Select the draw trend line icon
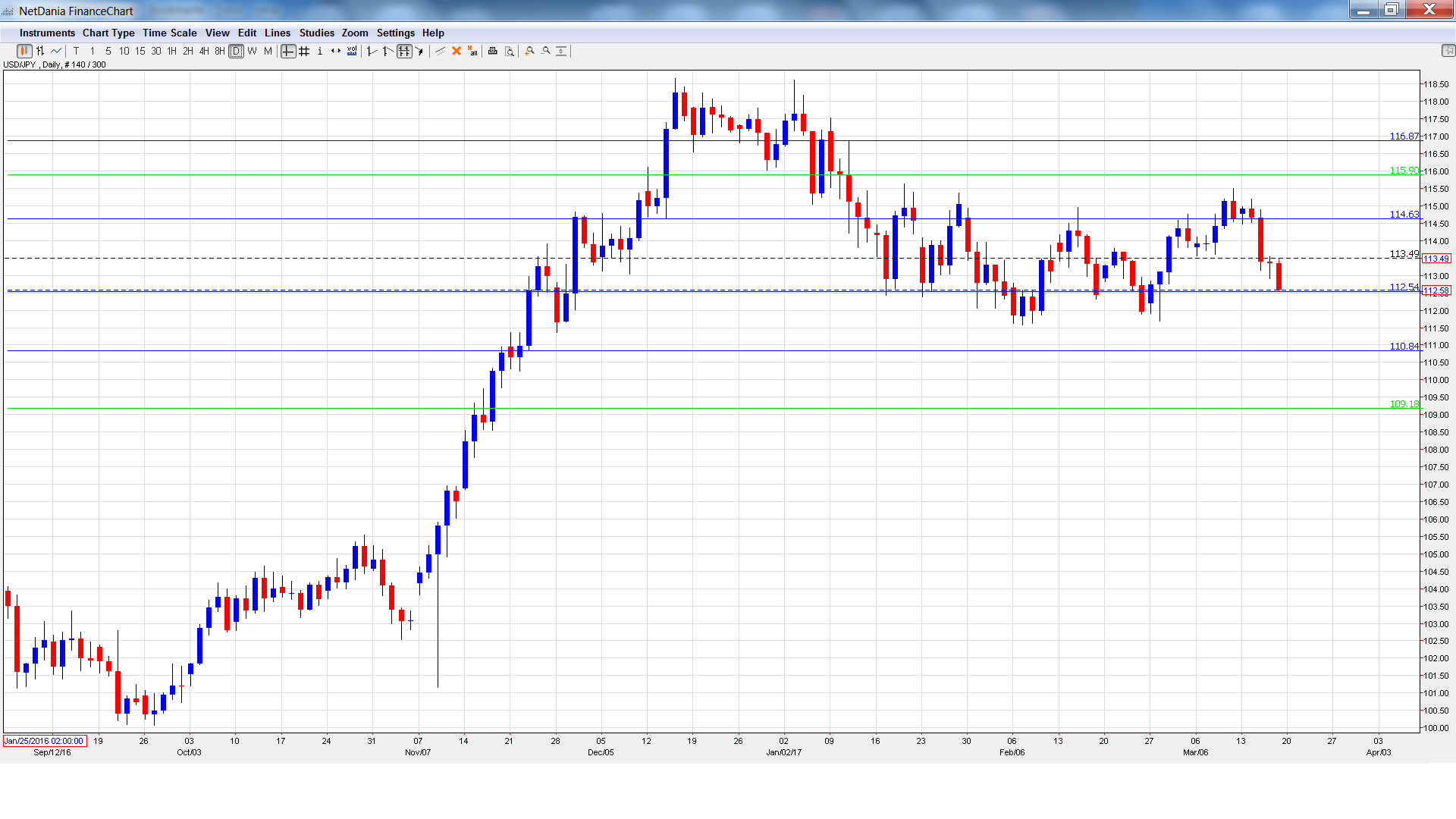 click(440, 51)
